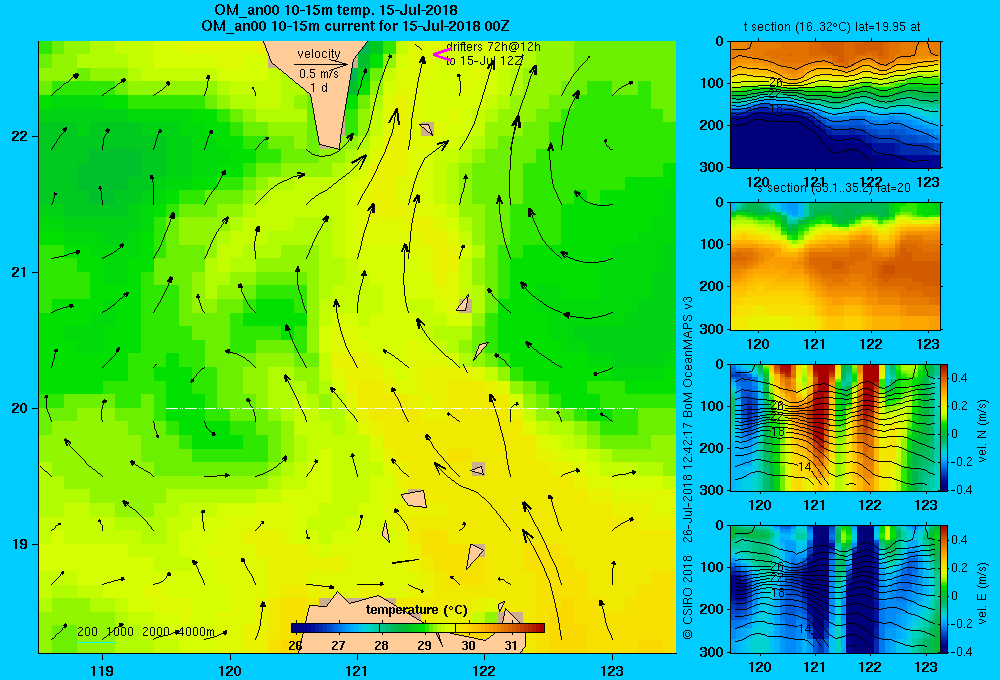Click the vel. E panel's color scale bar
Screen dimensions: 1000x680
click(x=945, y=589)
